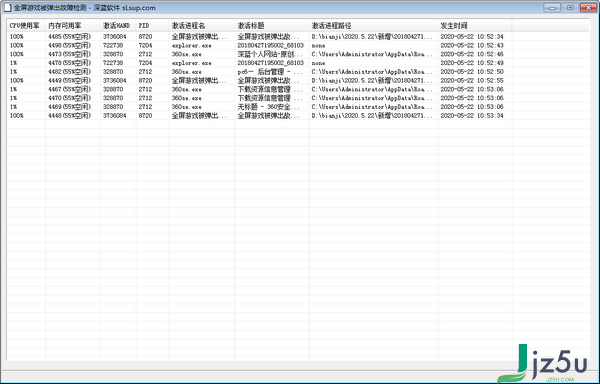This screenshot has height=384, width=600.
Task: Maximize the window
Action: pyautogui.click(x=570, y=8)
